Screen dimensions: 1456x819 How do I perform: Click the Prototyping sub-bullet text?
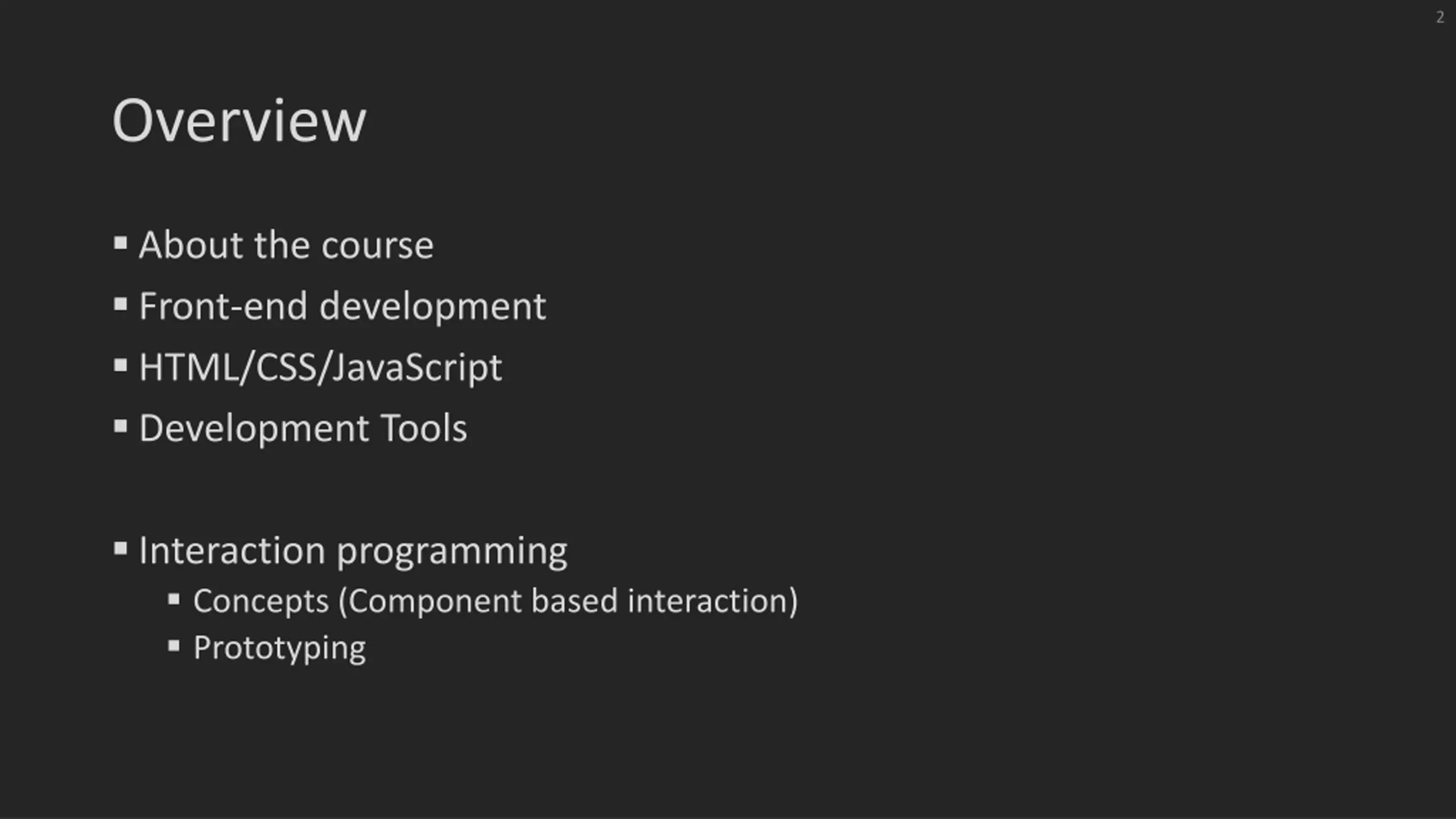pos(279,648)
